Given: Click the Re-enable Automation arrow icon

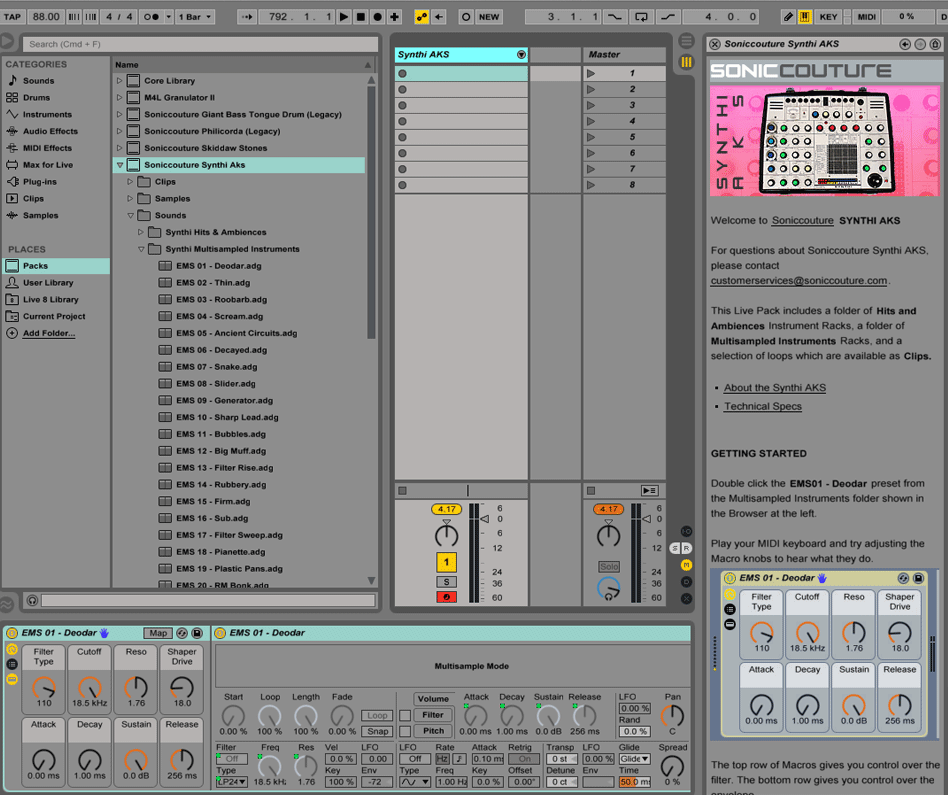Looking at the screenshot, I should tap(439, 17).
